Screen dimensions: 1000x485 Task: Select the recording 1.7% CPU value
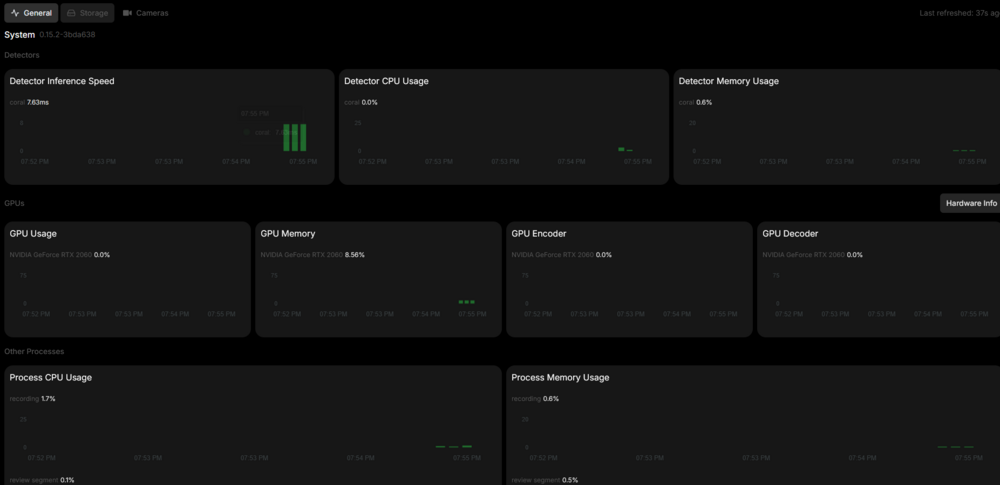point(33,398)
